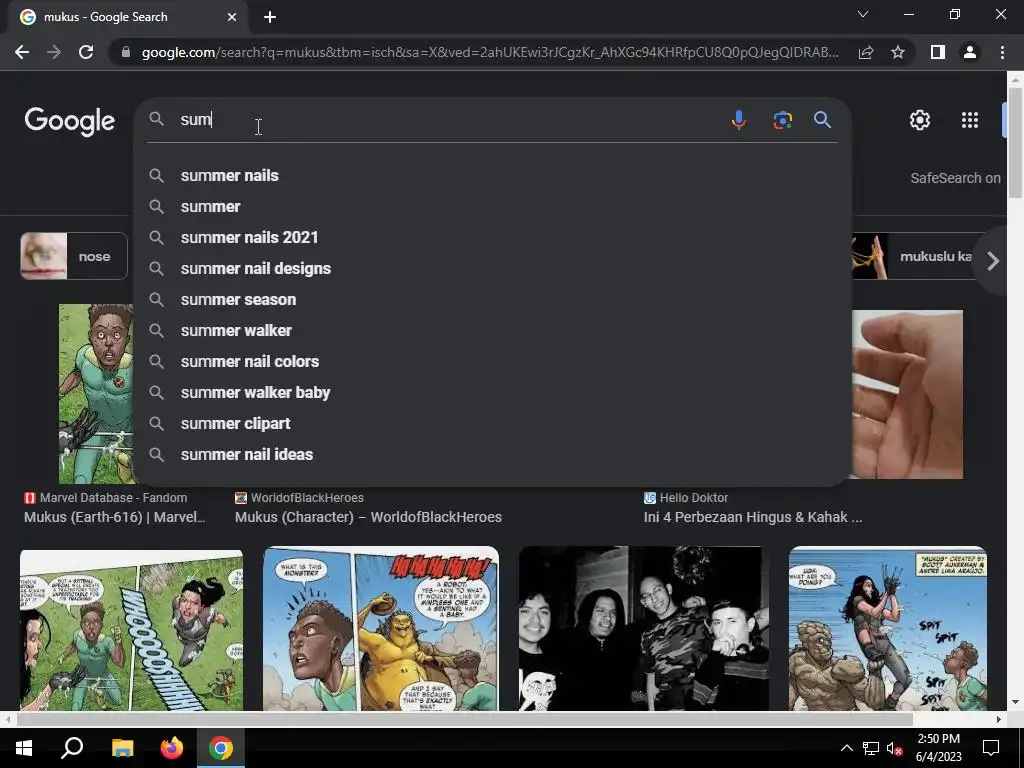The image size is (1024, 768).
Task: Open the WHOOOOOSH comic panel thumbnail
Action: 131,630
